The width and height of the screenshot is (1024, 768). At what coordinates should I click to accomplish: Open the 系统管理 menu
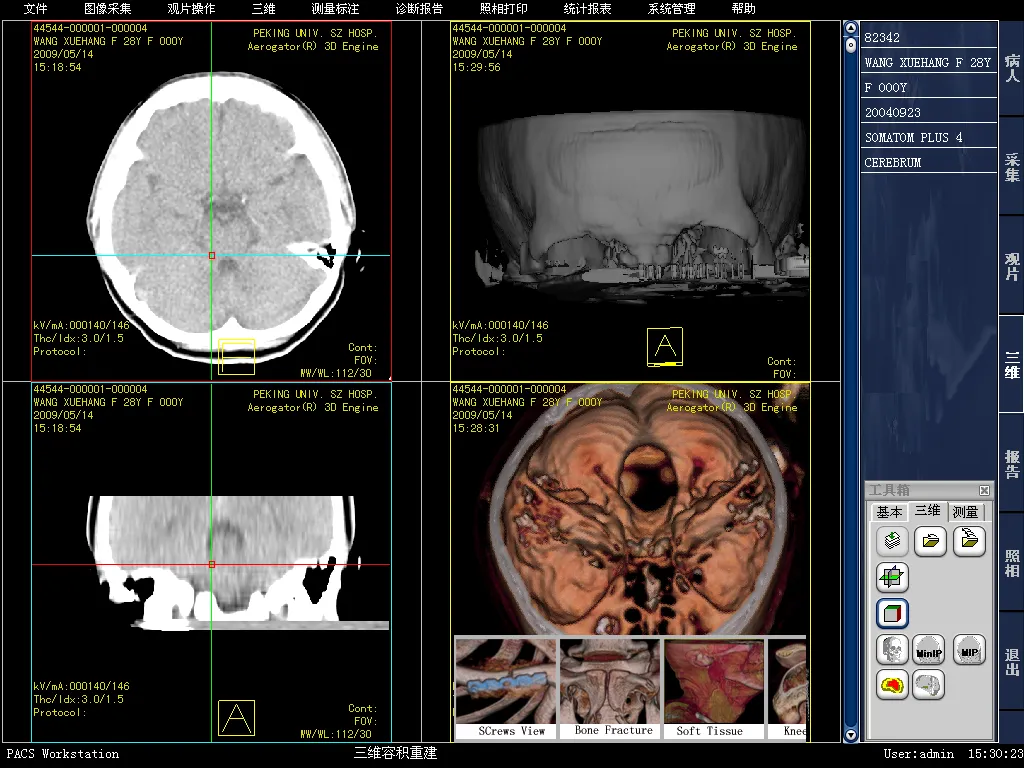(671, 8)
